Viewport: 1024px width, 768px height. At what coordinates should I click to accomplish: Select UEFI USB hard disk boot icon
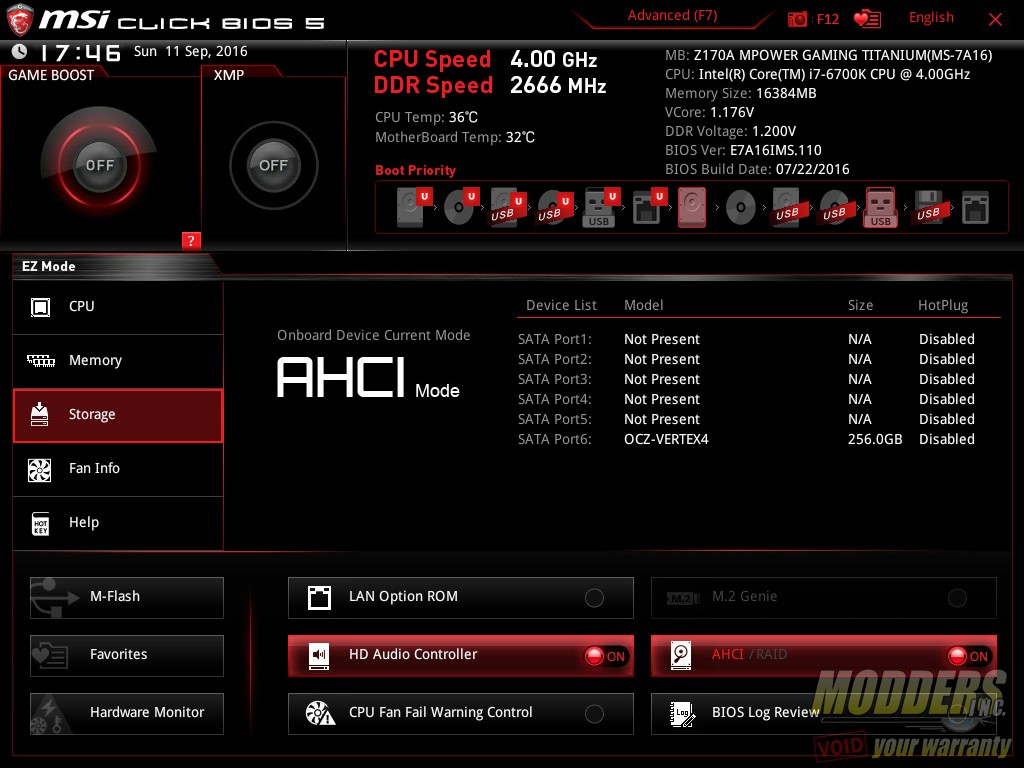pyautogui.click(x=507, y=207)
